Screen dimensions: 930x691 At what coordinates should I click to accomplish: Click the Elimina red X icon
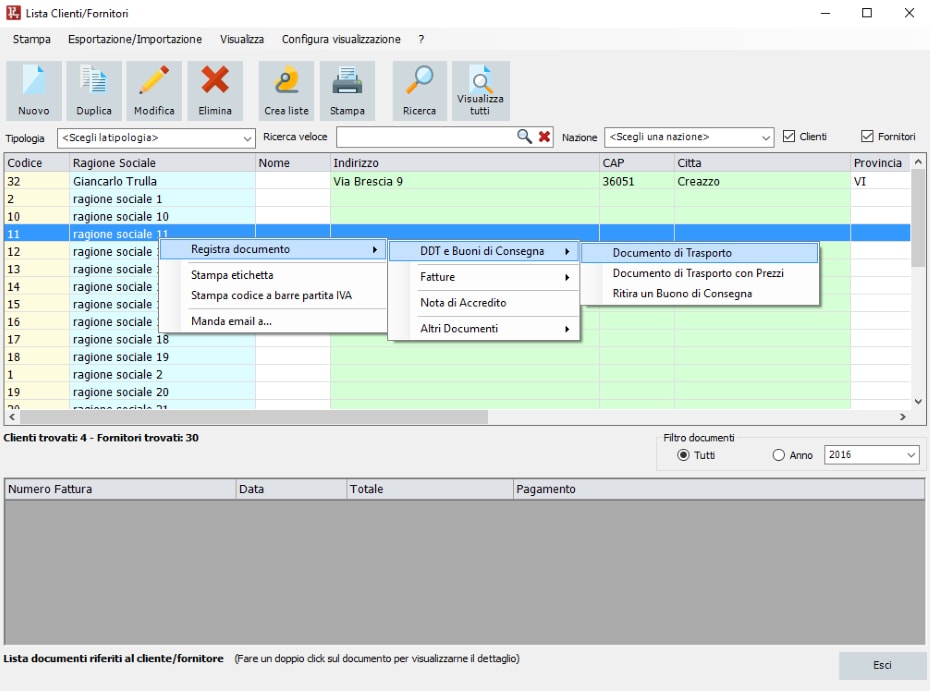[x=215, y=91]
